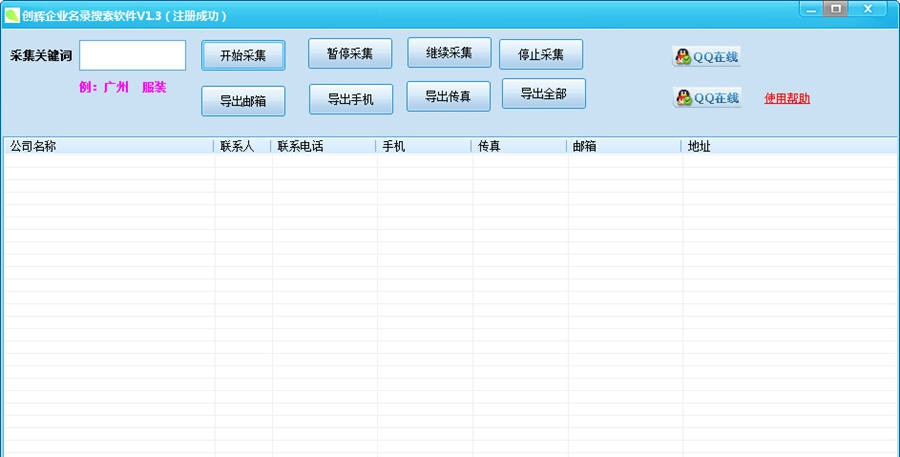Close the application window
This screenshot has width=900, height=457.
coord(867,9)
